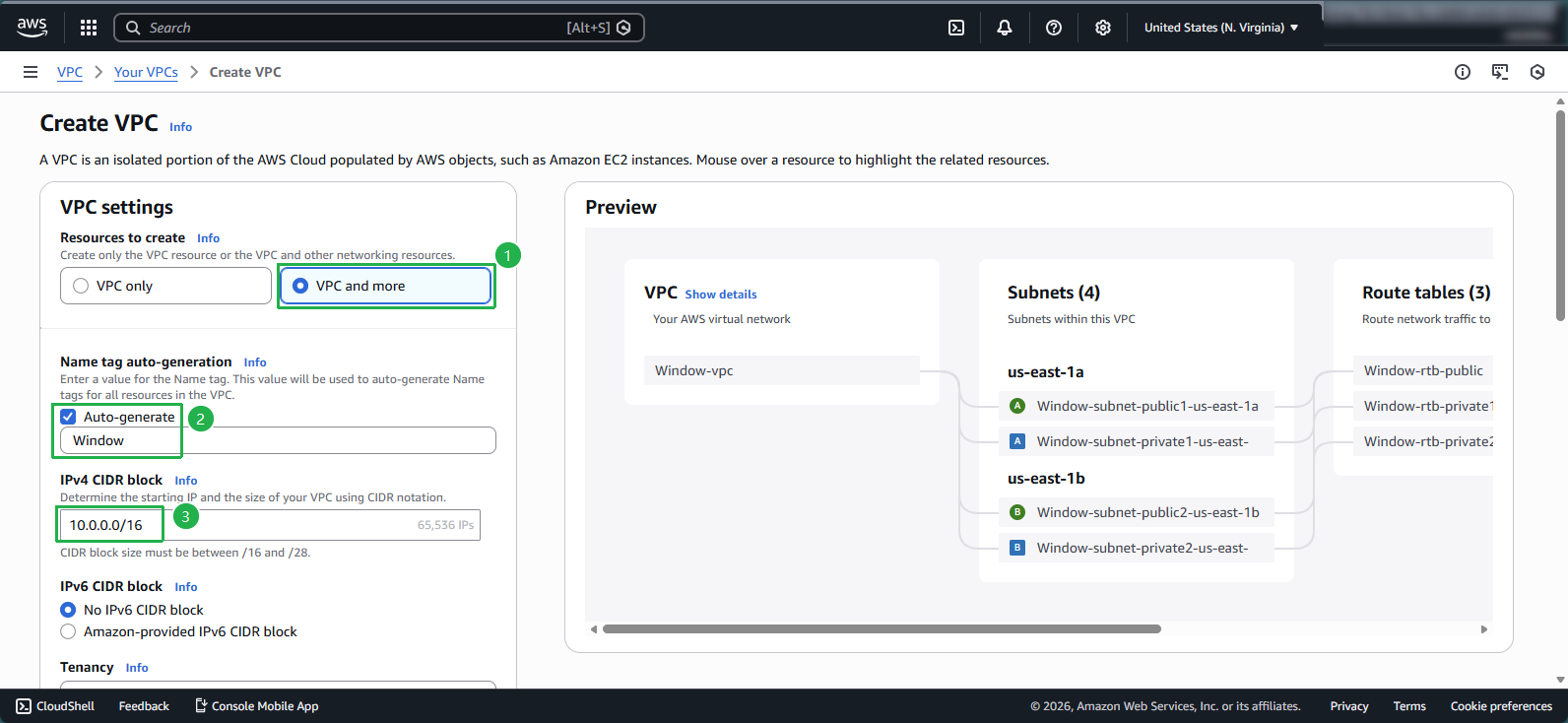This screenshot has width=1568, height=723.
Task: Click the Terms footer link
Action: coord(1409,706)
